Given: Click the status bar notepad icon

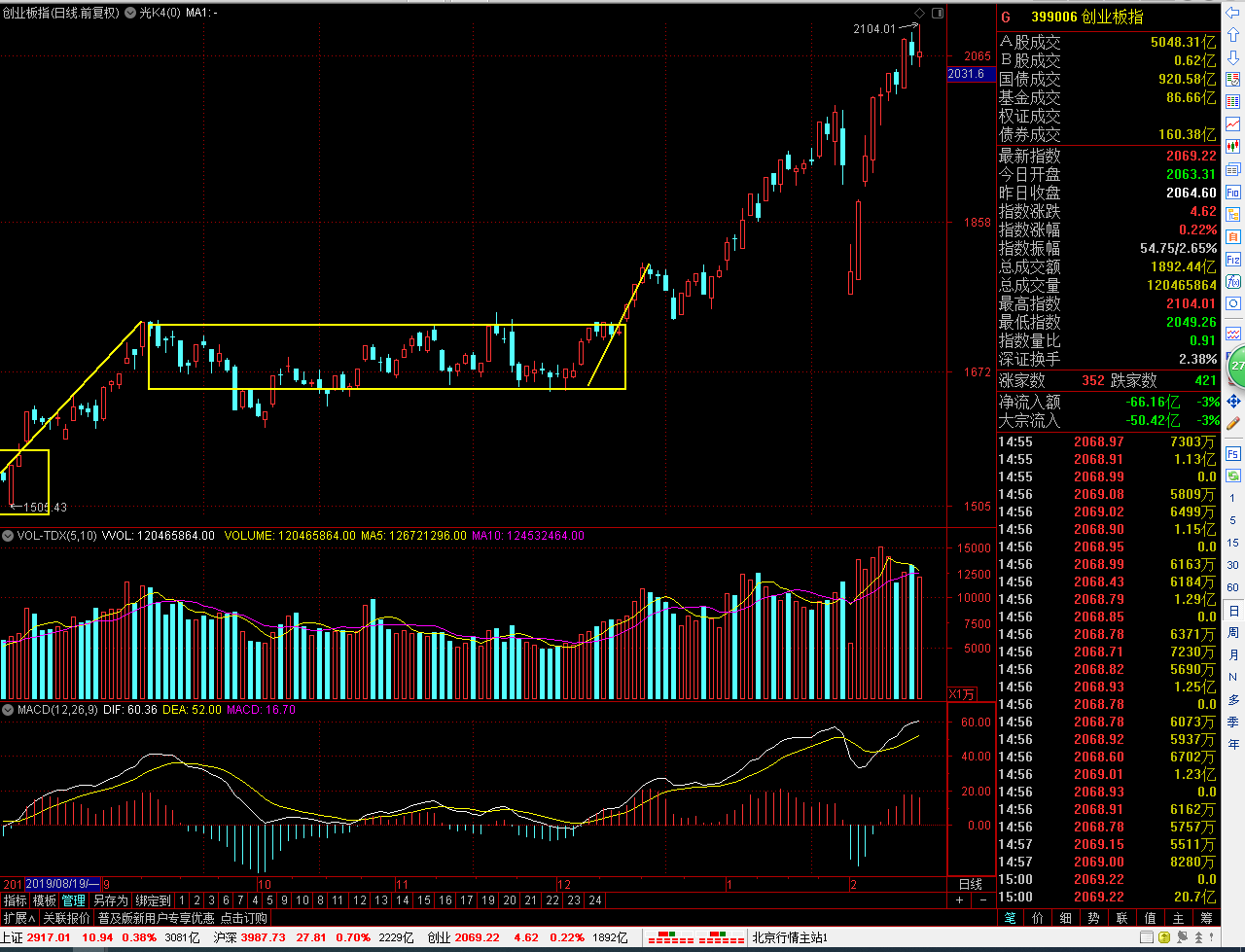Looking at the screenshot, I should pos(1146,937).
